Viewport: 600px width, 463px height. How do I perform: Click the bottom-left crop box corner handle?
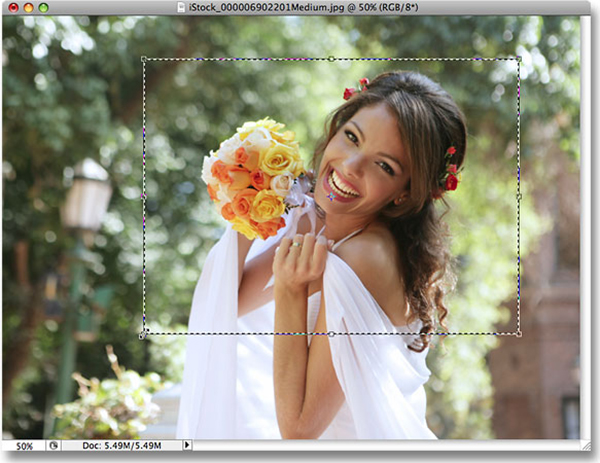[144, 333]
